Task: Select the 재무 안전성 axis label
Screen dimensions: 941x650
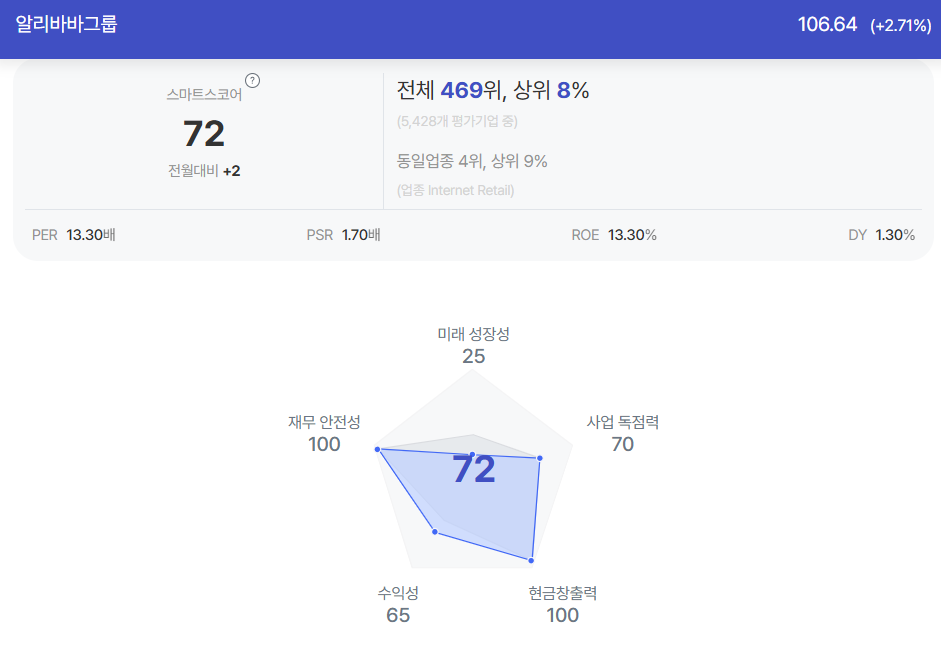Action: [x=324, y=422]
